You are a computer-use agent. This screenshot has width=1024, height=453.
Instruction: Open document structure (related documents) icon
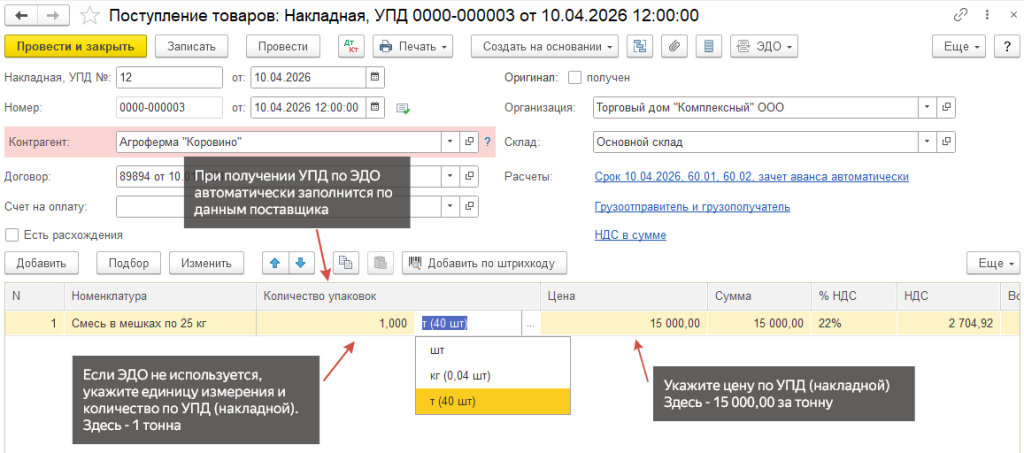pyautogui.click(x=640, y=46)
